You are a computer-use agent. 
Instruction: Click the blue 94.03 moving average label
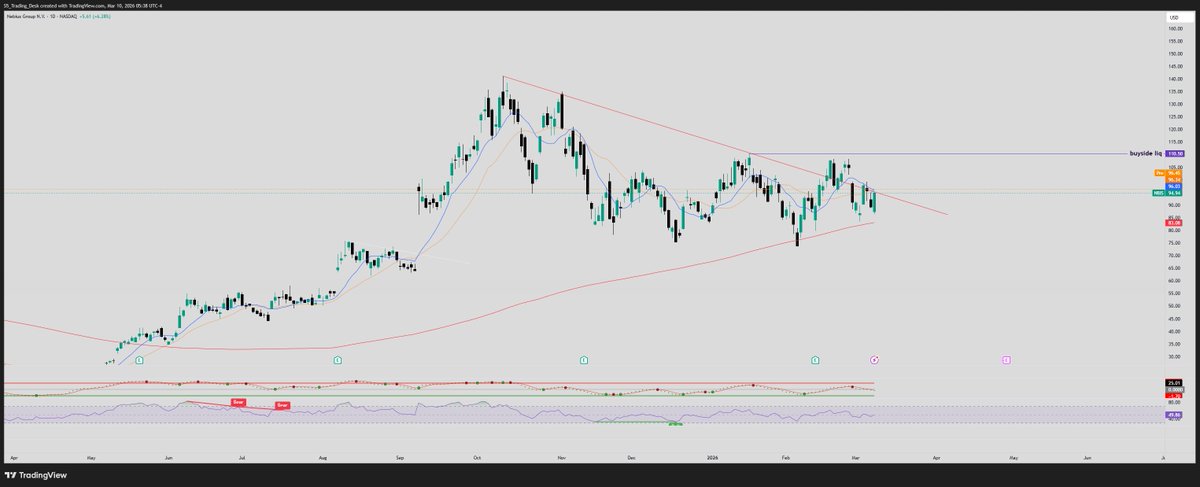tap(1174, 186)
